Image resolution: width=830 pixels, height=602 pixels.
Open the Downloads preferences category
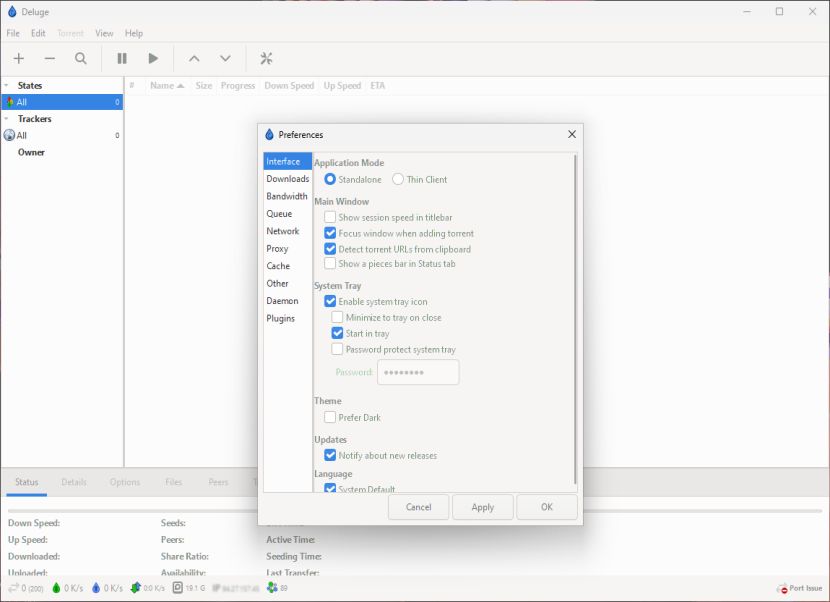[287, 179]
